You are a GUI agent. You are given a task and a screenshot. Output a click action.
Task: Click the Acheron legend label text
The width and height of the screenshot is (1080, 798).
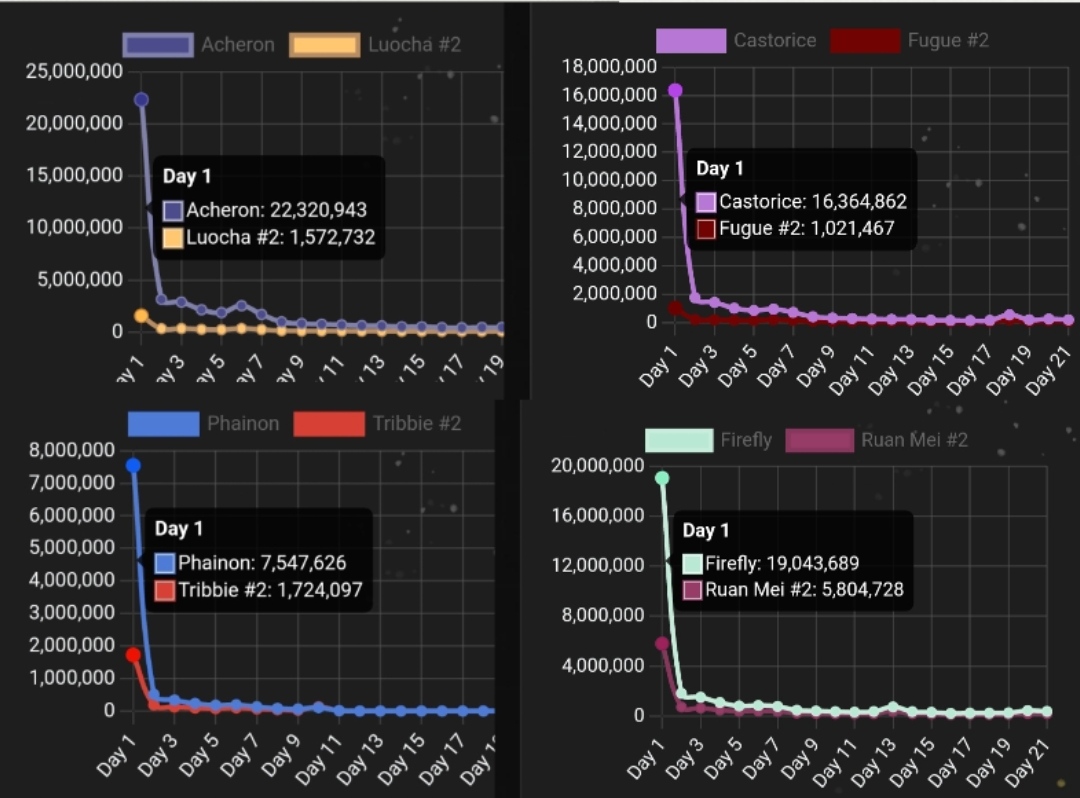(238, 45)
